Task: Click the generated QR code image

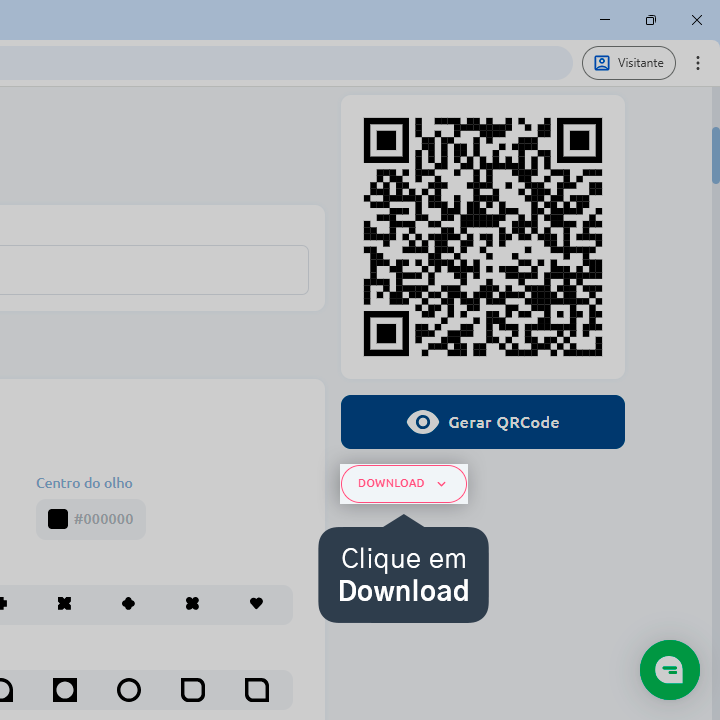Action: (x=483, y=237)
